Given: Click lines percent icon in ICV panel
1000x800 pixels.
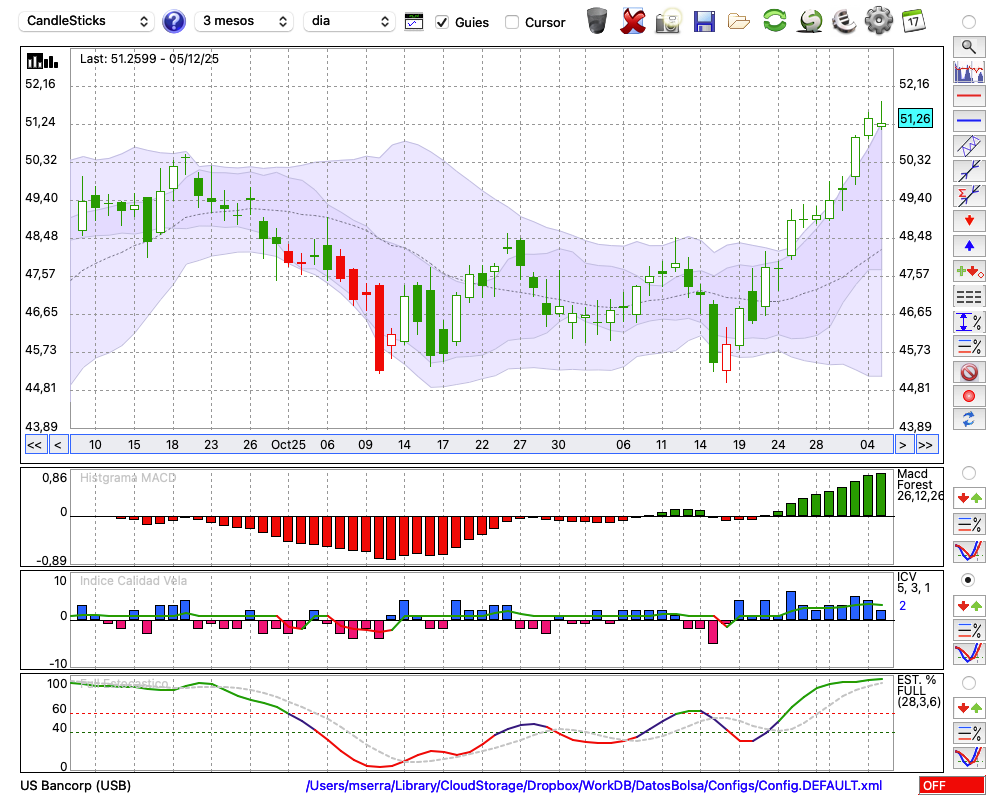Looking at the screenshot, I should (969, 630).
